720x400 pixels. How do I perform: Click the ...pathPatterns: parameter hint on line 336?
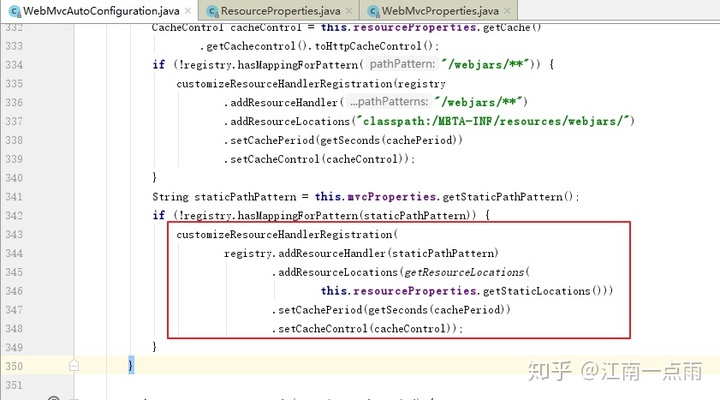tap(389, 101)
